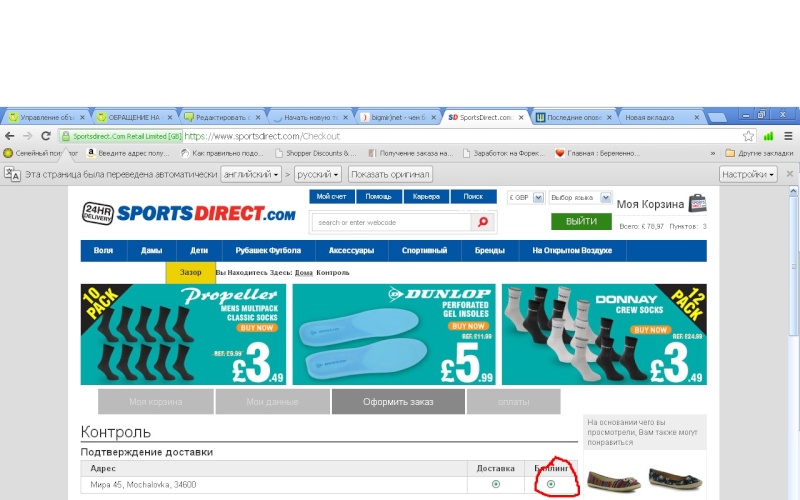Open the Propeller 10 pack socks banner

183,334
